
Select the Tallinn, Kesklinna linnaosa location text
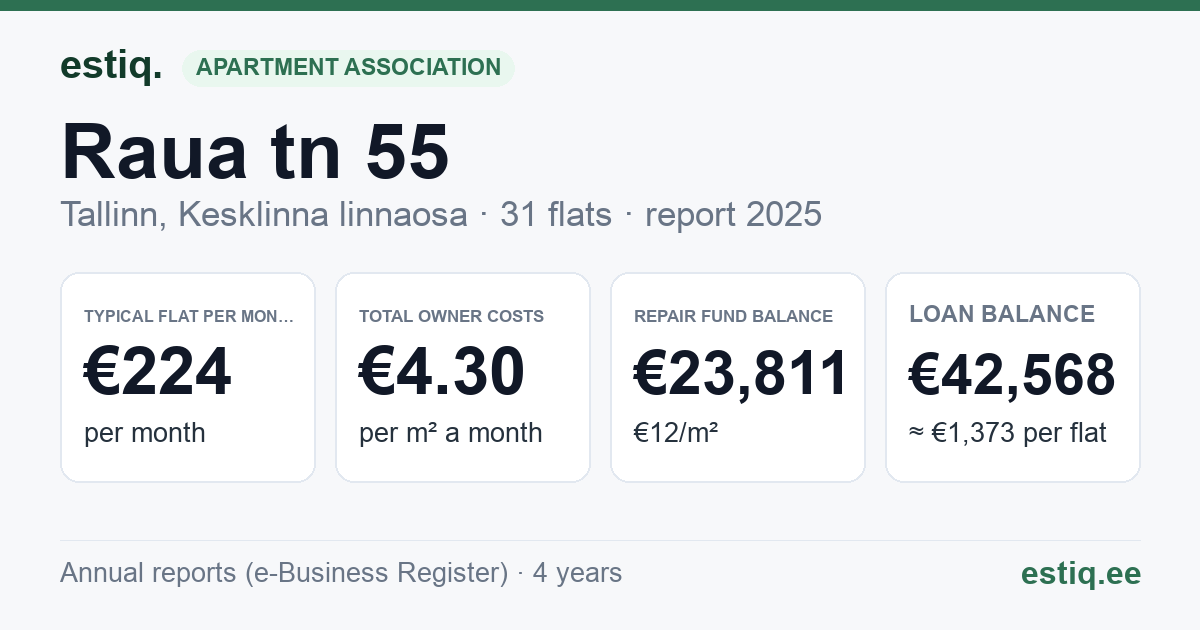(x=263, y=214)
